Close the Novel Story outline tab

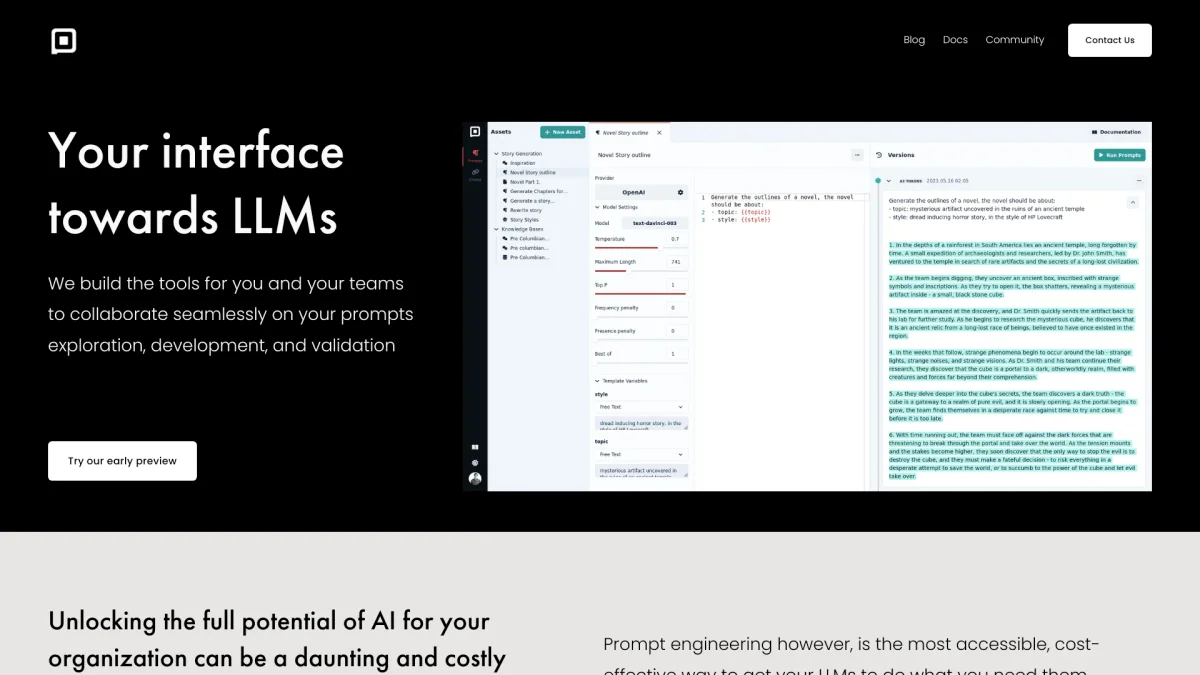[659, 132]
